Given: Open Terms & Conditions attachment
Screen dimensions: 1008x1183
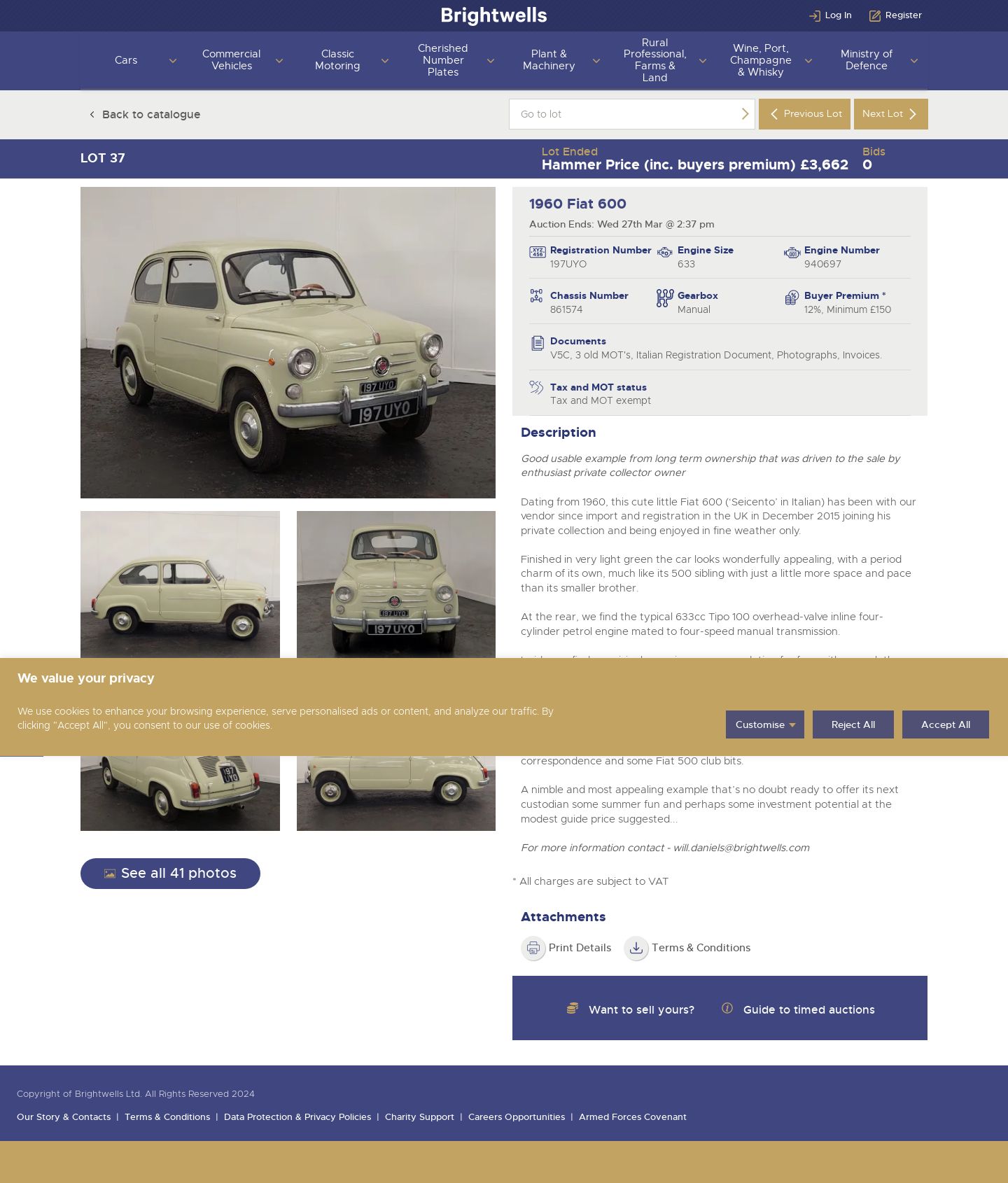Looking at the screenshot, I should (701, 948).
